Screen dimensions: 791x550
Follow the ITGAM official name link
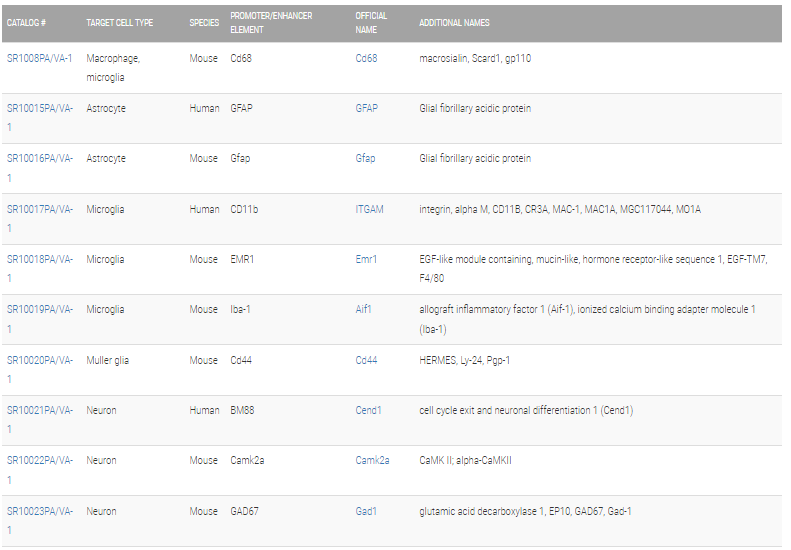pos(369,209)
